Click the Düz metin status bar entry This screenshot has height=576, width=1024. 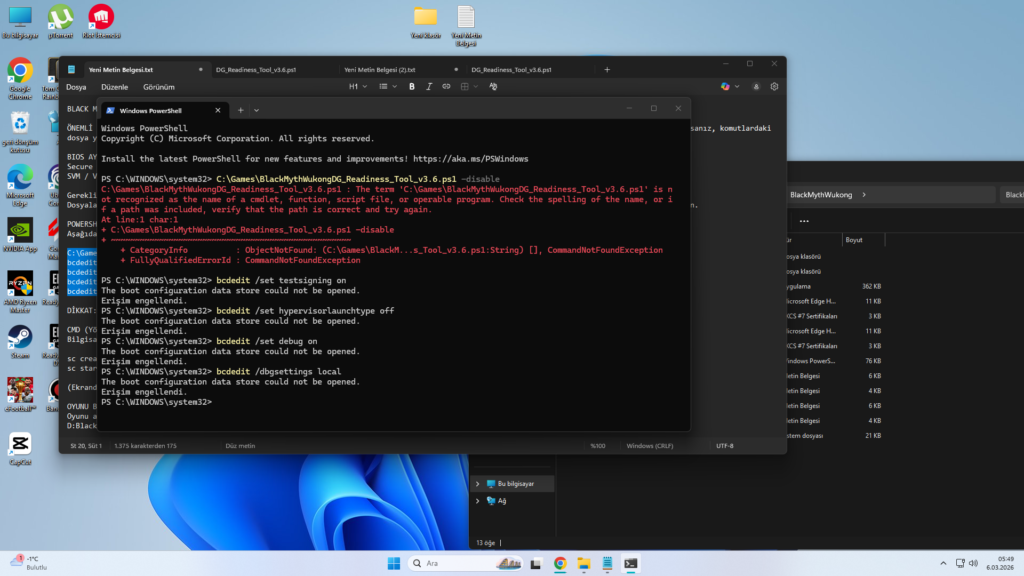[240, 446]
